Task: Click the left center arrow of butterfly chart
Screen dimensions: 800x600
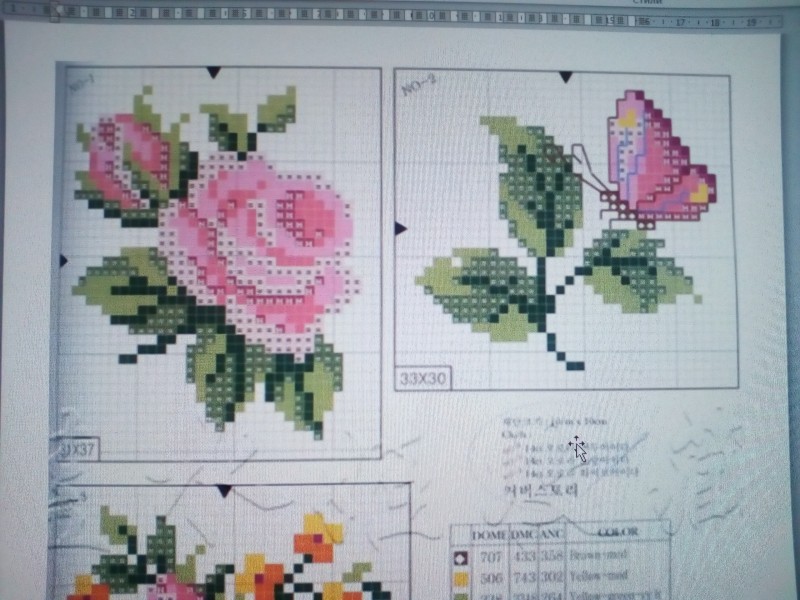Action: pos(400,229)
